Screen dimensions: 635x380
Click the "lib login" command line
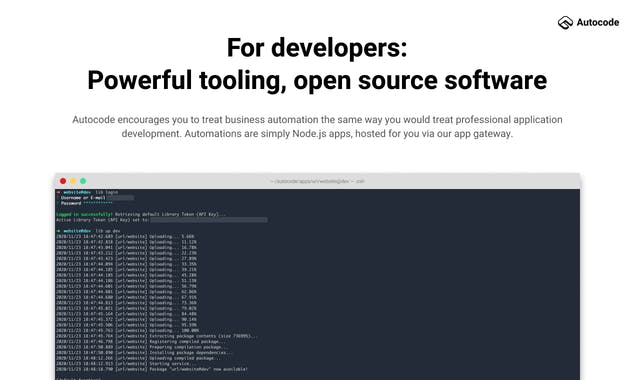point(87,192)
